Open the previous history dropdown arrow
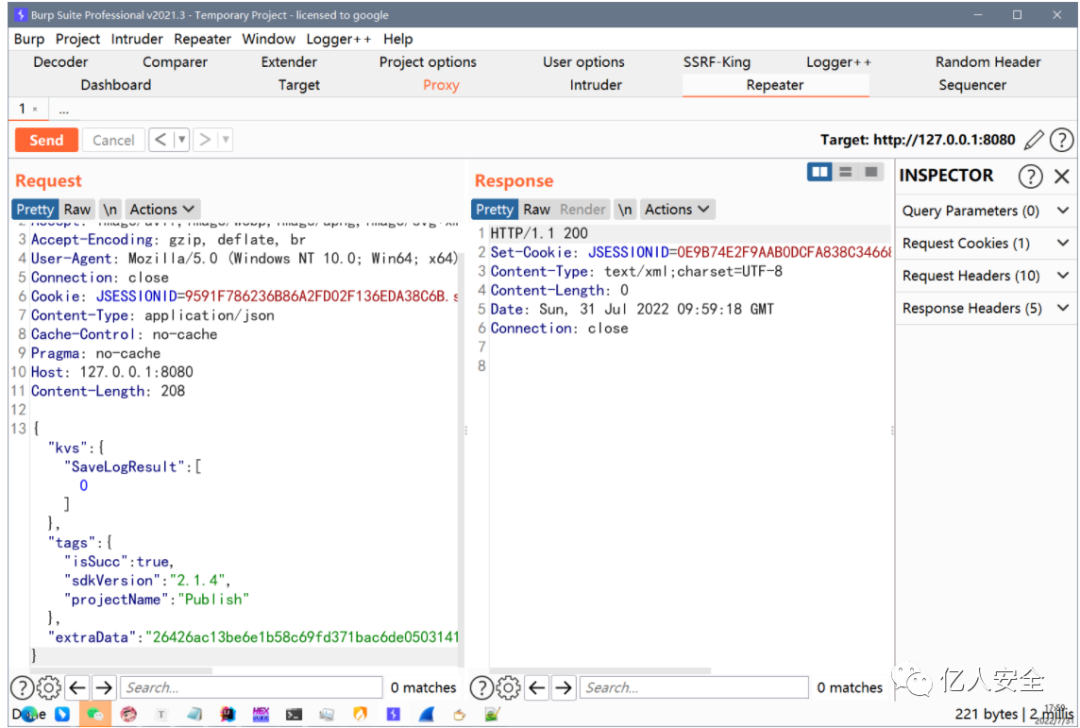The width and height of the screenshot is (1080, 728). tap(182, 140)
